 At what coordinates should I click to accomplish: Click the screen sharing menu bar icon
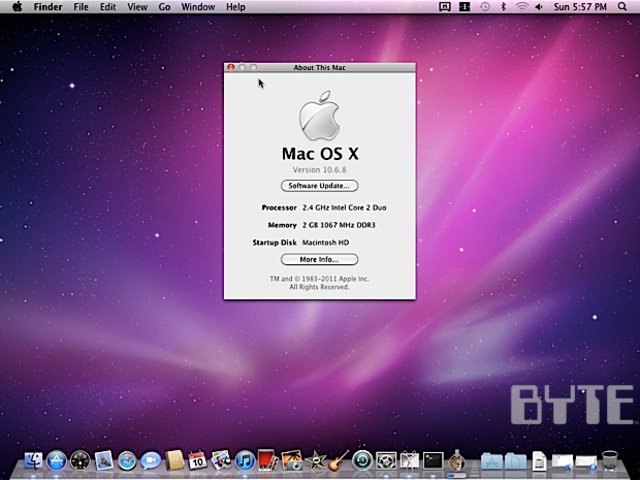[x=444, y=7]
